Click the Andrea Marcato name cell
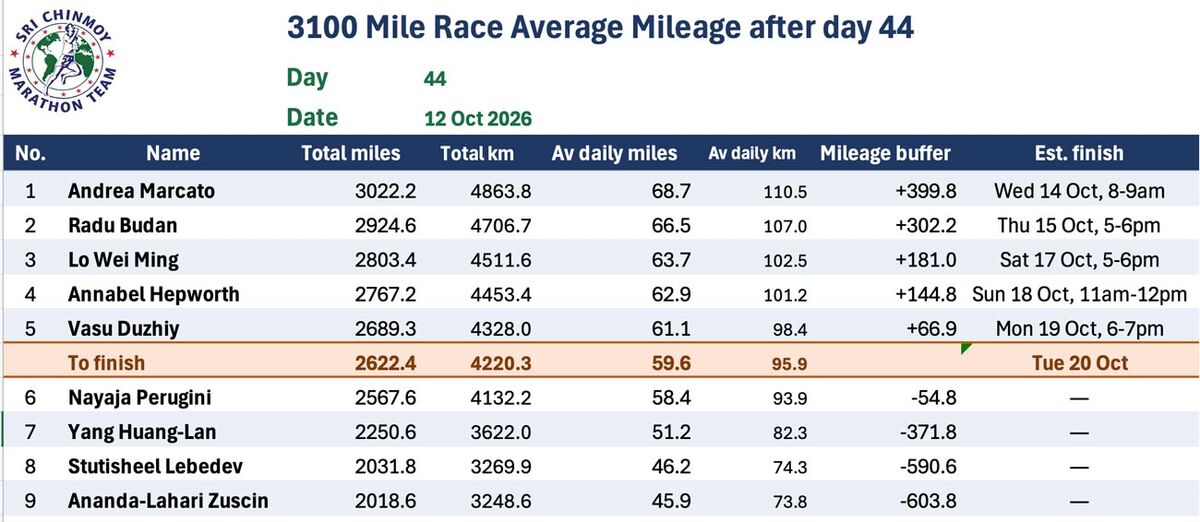The height and width of the screenshot is (522, 1200). click(141, 190)
